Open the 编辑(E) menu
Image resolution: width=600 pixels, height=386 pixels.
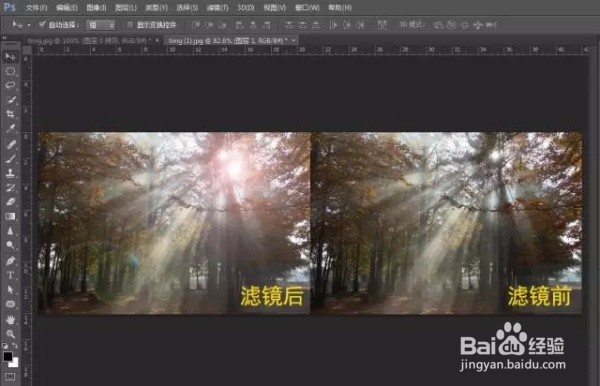point(67,7)
